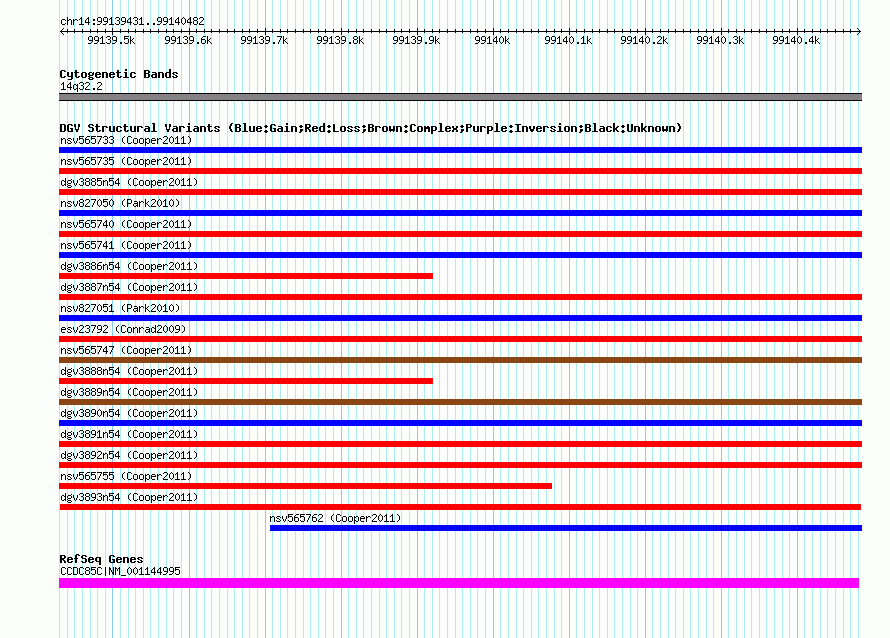Open variant nsv565741 (Cooper2011) label

pos(126,245)
